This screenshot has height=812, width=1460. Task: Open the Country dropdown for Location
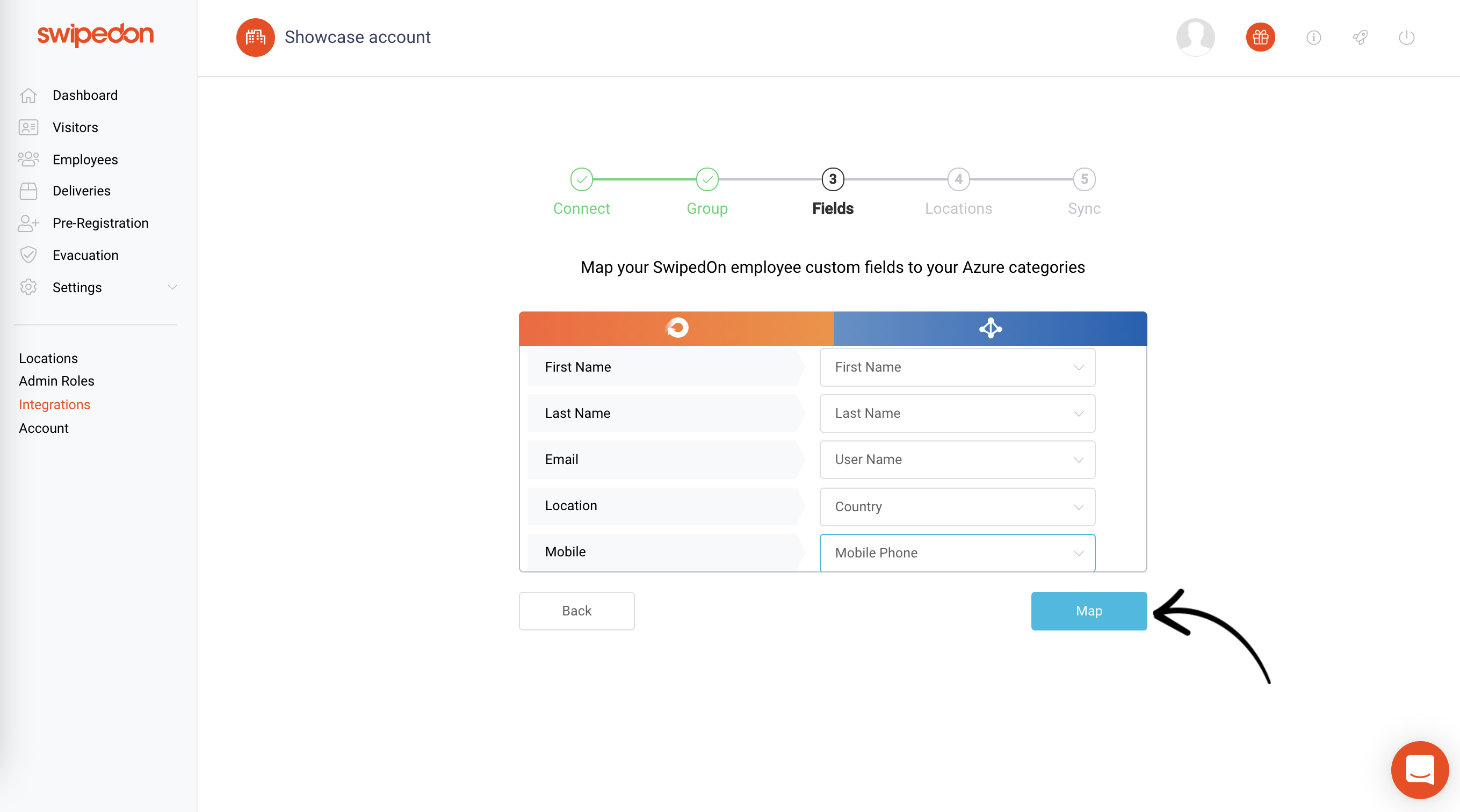tap(957, 506)
